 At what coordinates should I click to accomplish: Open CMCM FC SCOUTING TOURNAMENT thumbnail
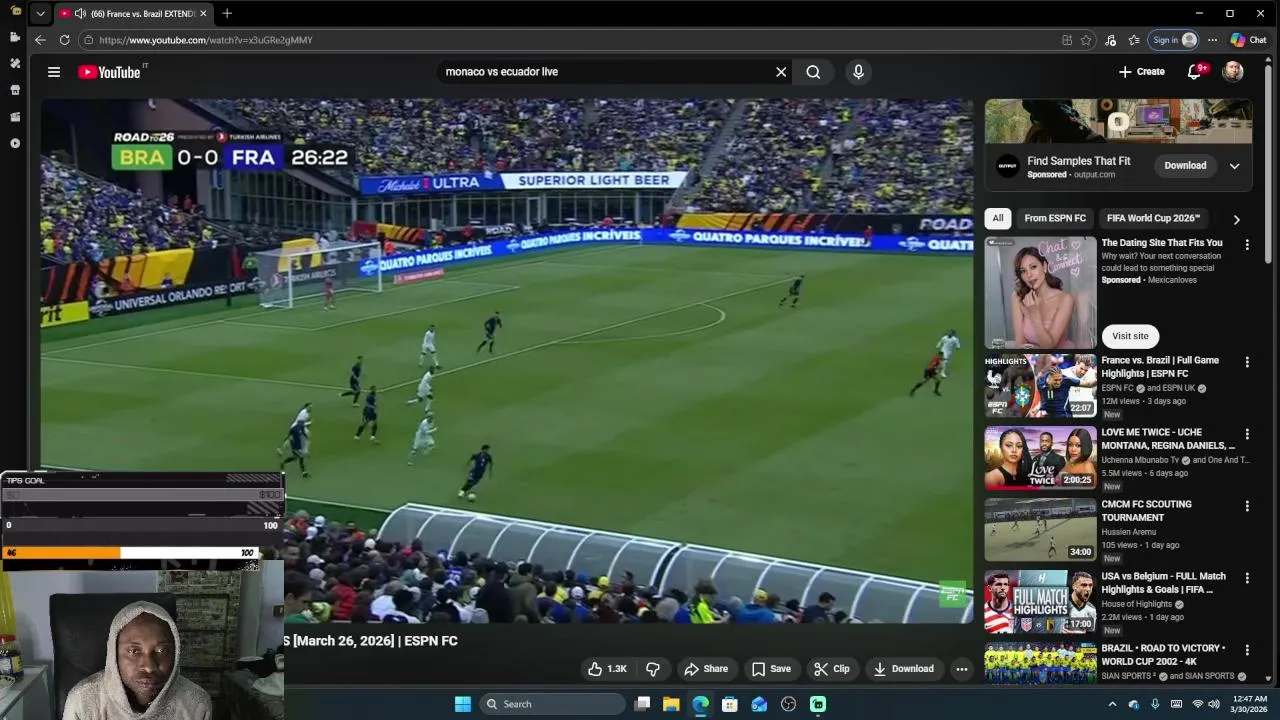[1040, 529]
